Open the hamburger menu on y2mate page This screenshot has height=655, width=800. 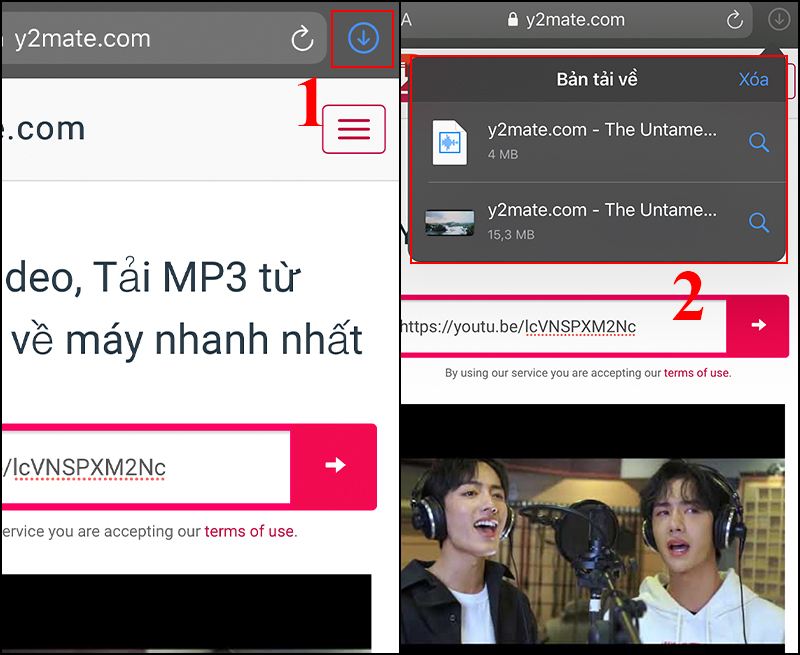point(354,129)
